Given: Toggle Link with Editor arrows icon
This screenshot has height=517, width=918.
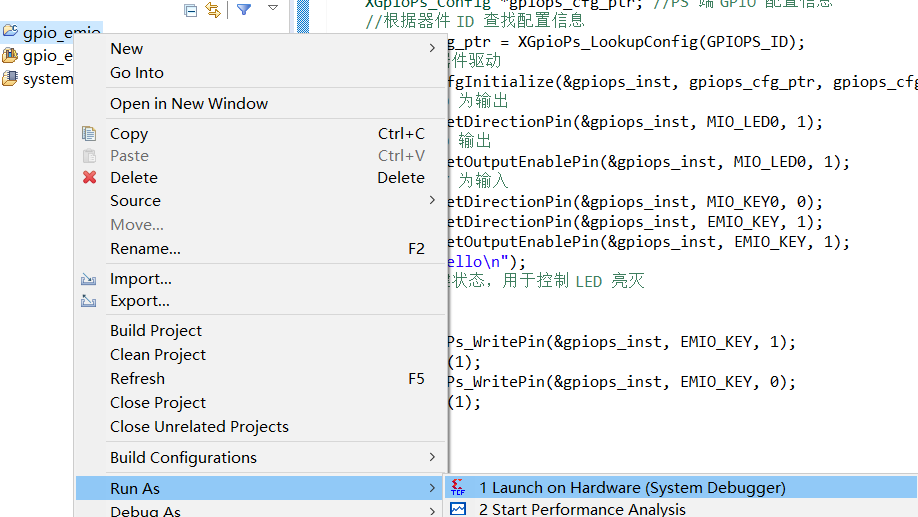Looking at the screenshot, I should pyautogui.click(x=213, y=9).
